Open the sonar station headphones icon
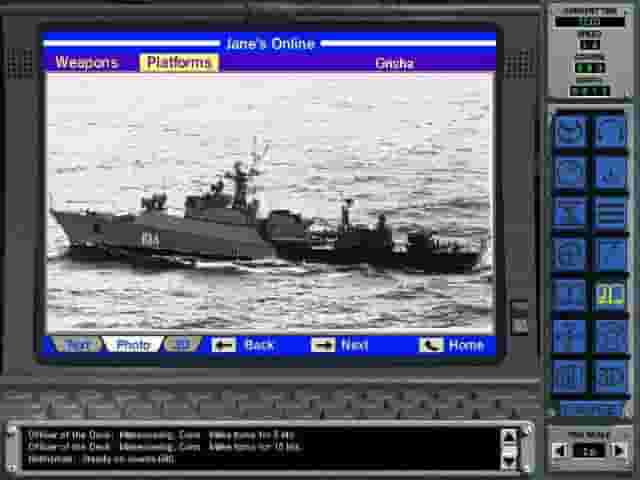Screen dimensions: 640x480 pos(610,132)
